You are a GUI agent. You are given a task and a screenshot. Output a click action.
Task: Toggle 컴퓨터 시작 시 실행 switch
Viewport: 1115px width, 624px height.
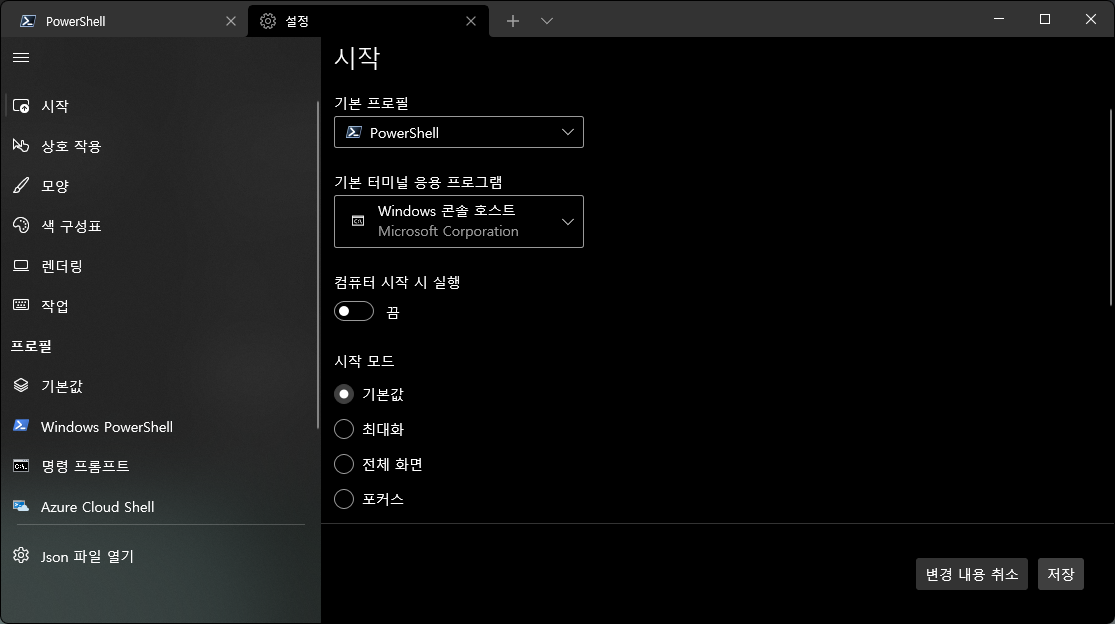pos(354,311)
